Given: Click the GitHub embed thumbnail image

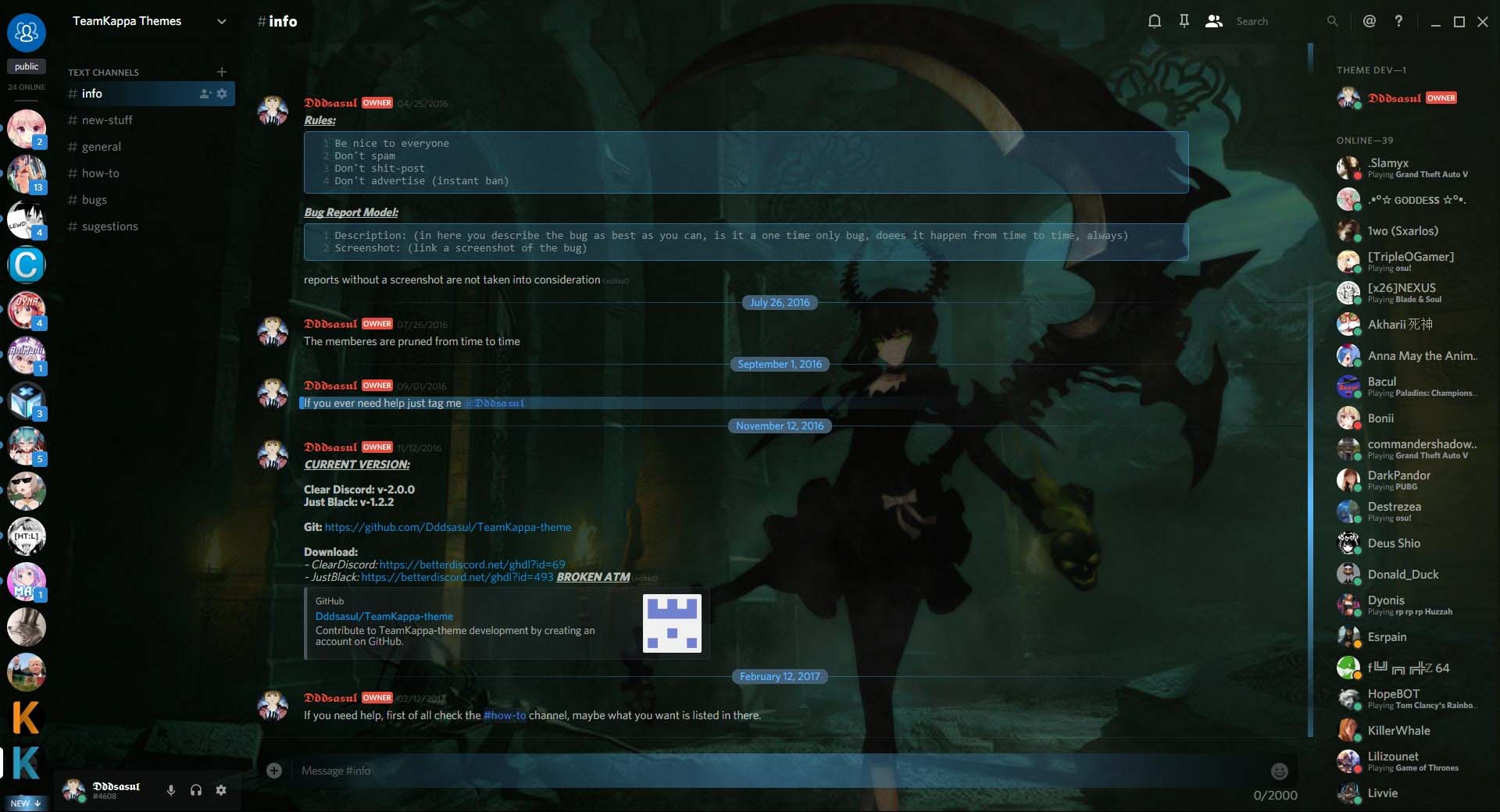Looking at the screenshot, I should click(672, 623).
